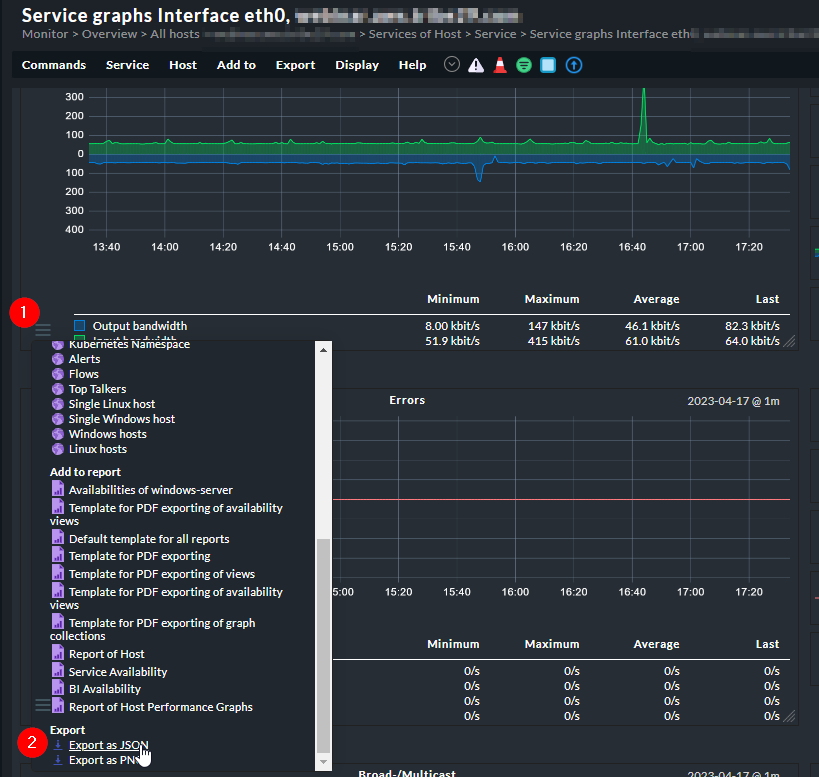This screenshot has width=819, height=777.
Task: Open the hamburger menu beside the bandwidth graph legend
Action: 43,329
